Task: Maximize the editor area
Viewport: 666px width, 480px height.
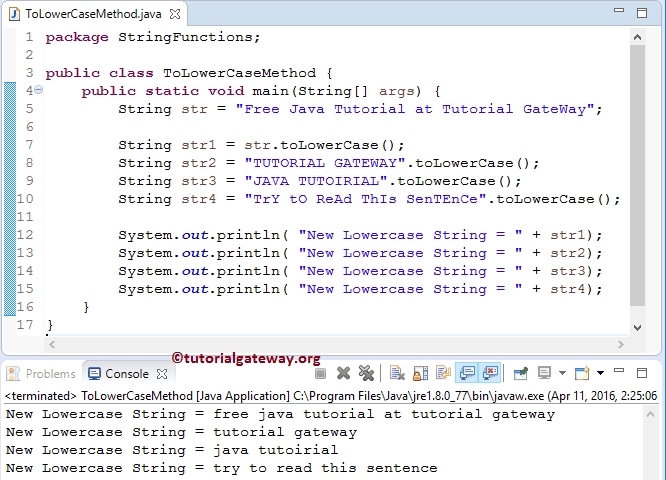Action: tap(642, 13)
